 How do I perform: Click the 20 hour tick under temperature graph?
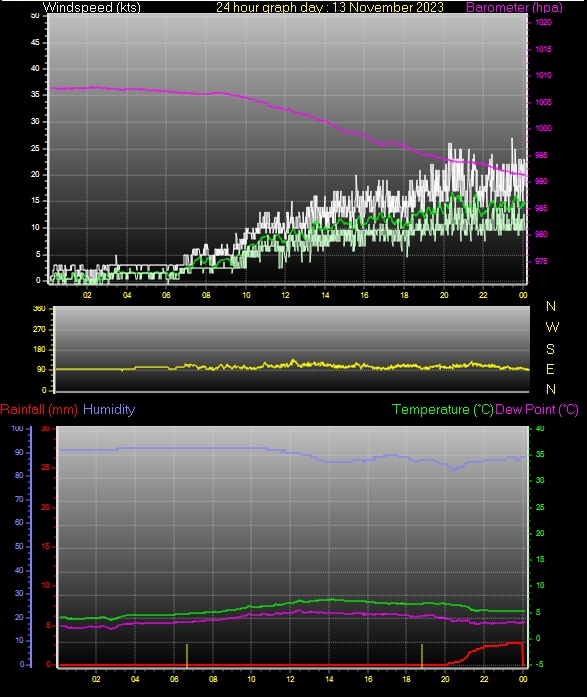[445, 679]
